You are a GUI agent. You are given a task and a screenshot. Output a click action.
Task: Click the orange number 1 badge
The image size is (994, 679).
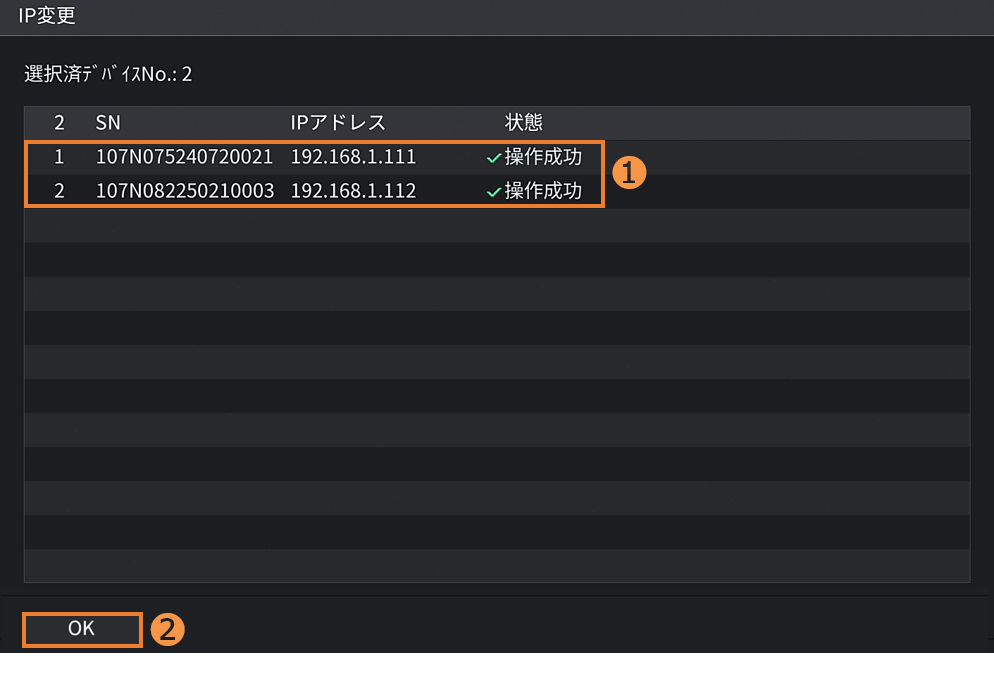(629, 173)
